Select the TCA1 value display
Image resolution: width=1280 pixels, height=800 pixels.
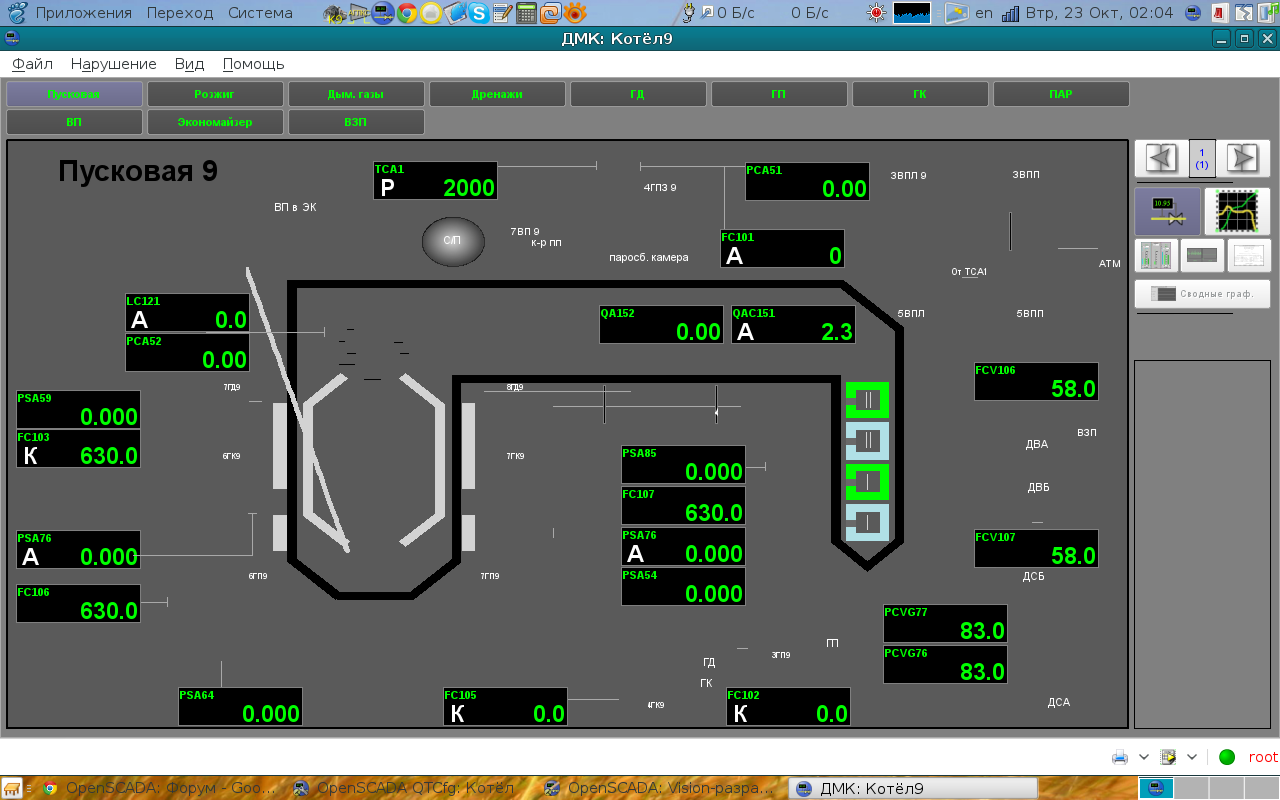click(435, 180)
